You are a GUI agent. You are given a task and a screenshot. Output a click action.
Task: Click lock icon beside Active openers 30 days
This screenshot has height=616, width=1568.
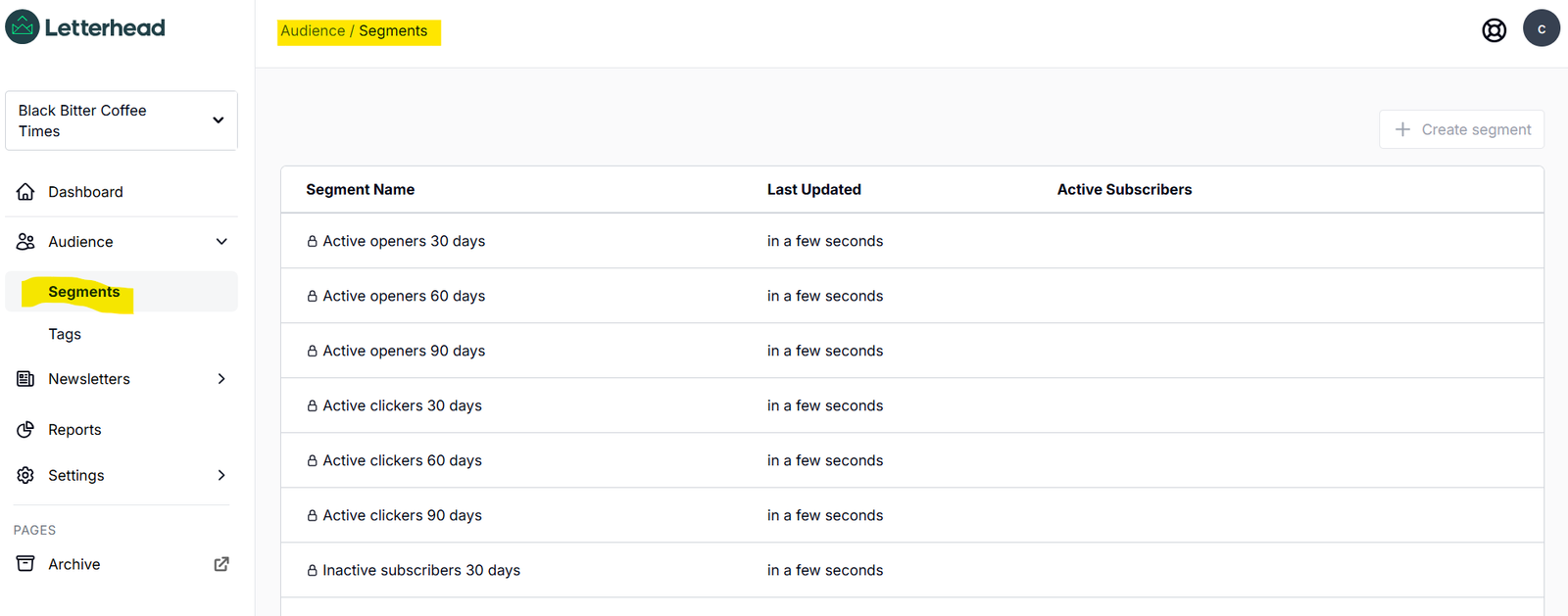point(312,241)
